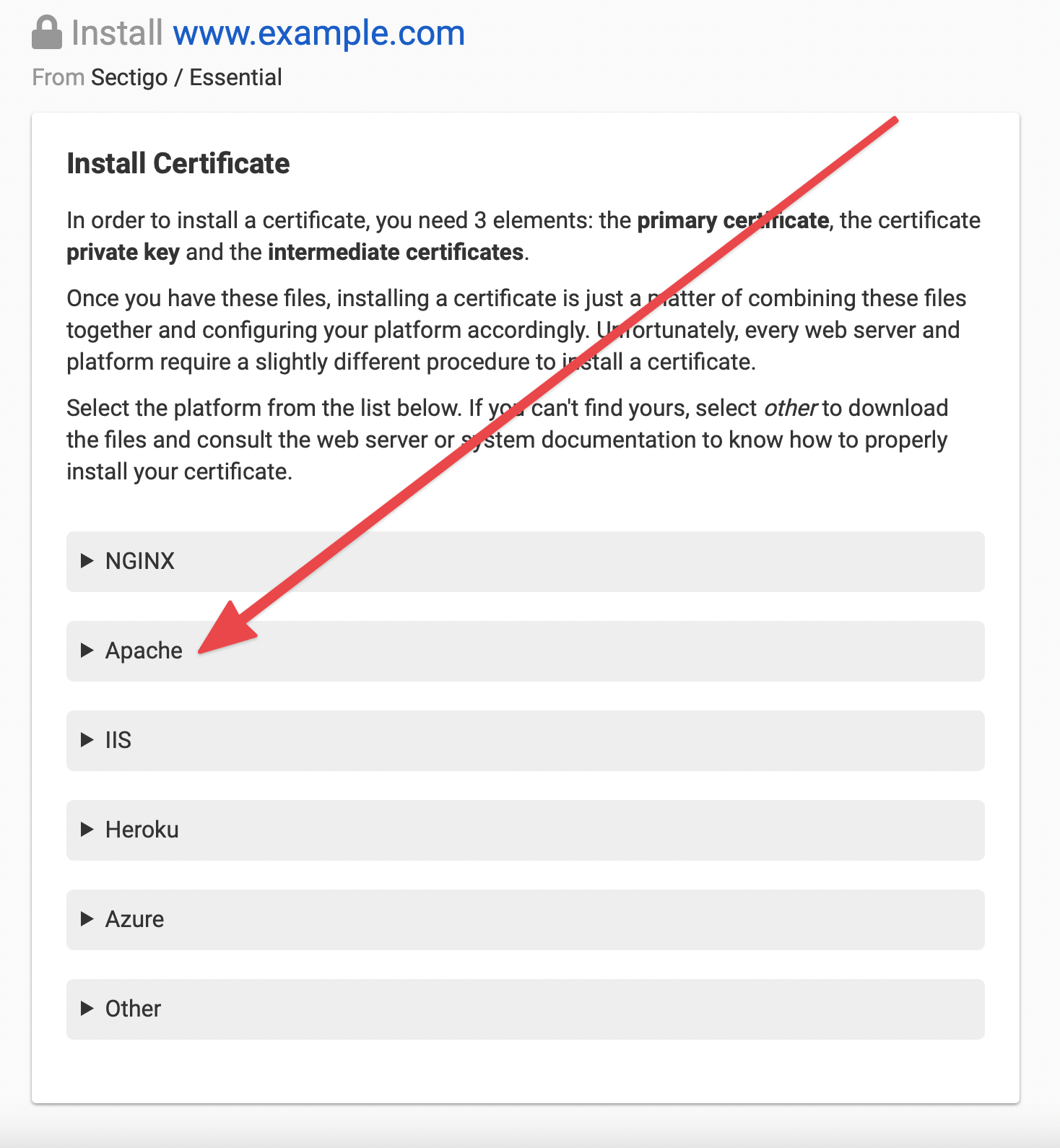This screenshot has height=1148, width=1060.
Task: Open the www.example.com link
Action: (318, 33)
